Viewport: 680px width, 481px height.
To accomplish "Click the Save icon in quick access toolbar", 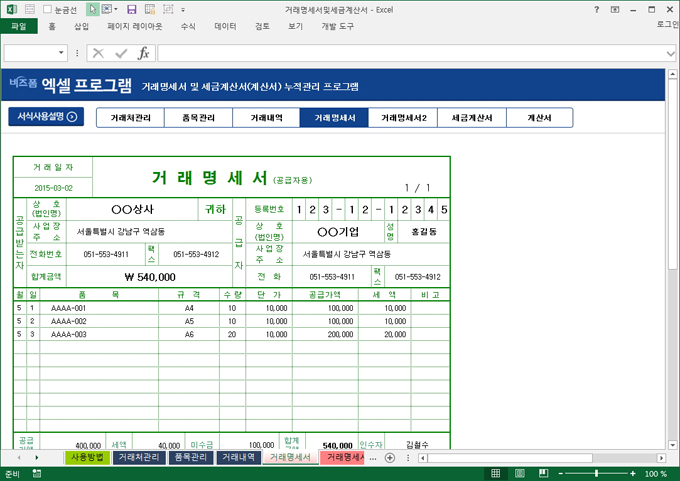I will (x=131, y=9).
